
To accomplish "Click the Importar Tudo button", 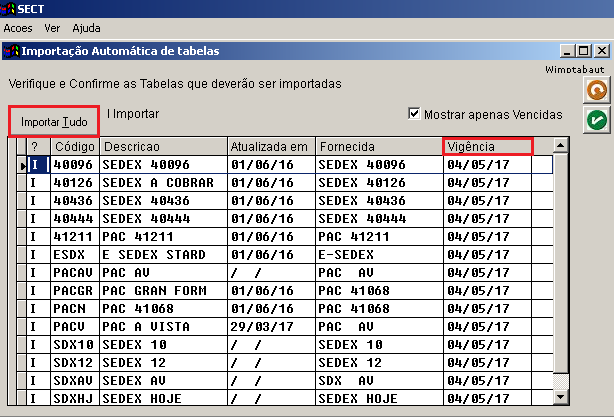I will coord(54,122).
